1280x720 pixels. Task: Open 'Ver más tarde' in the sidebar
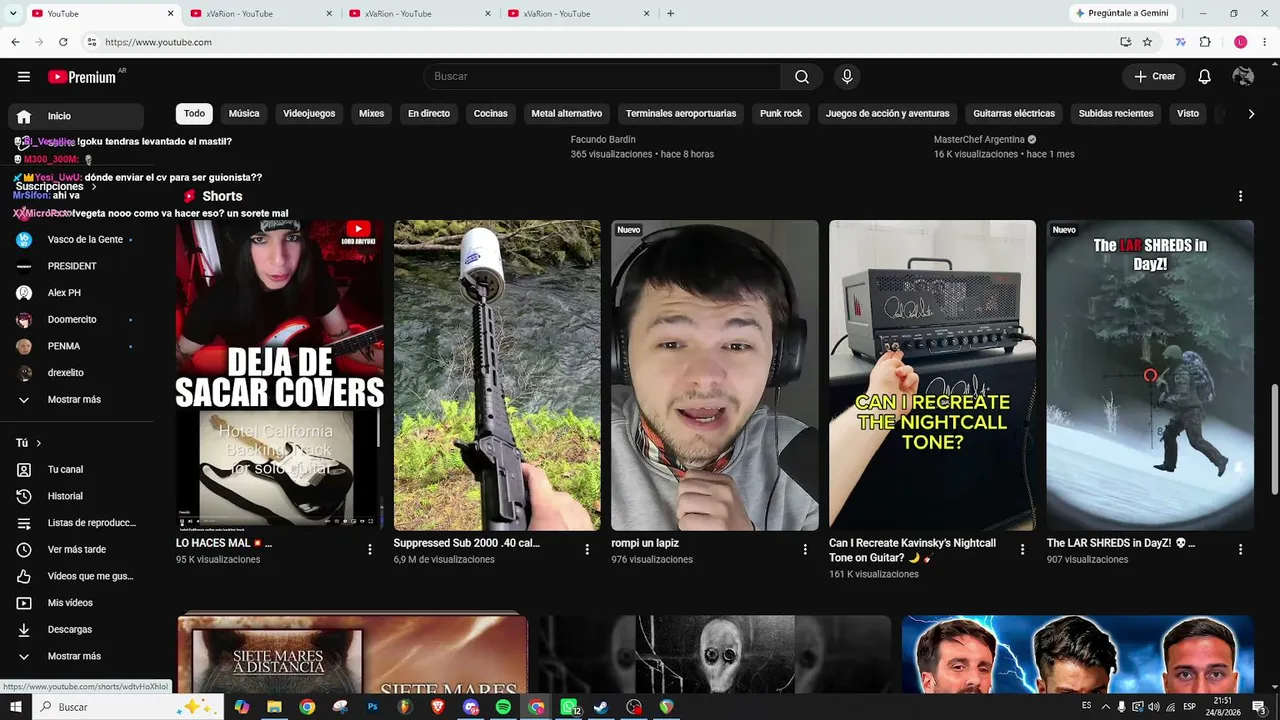point(76,549)
